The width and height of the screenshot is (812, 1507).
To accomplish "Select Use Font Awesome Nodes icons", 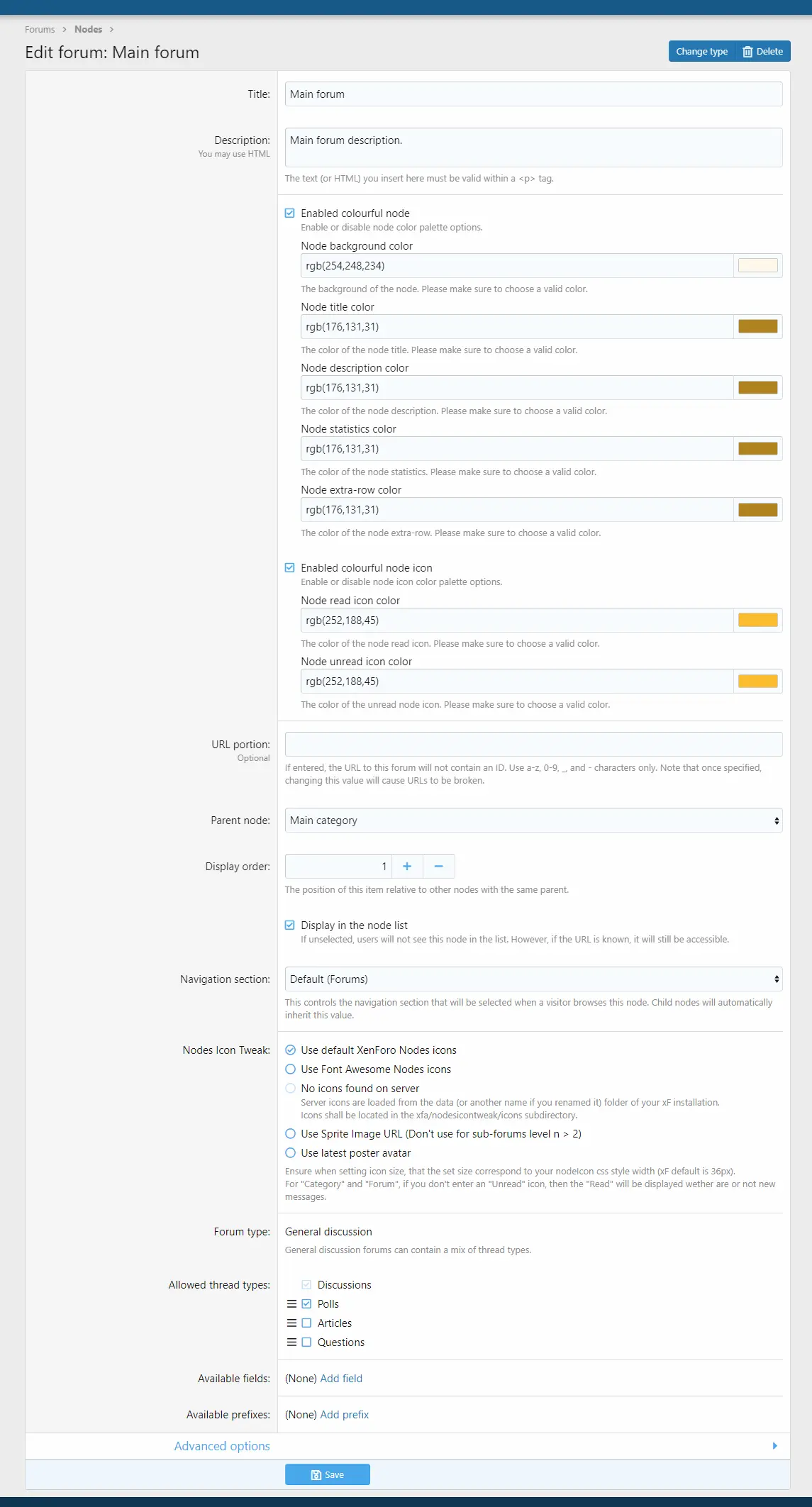I will (x=291, y=1069).
